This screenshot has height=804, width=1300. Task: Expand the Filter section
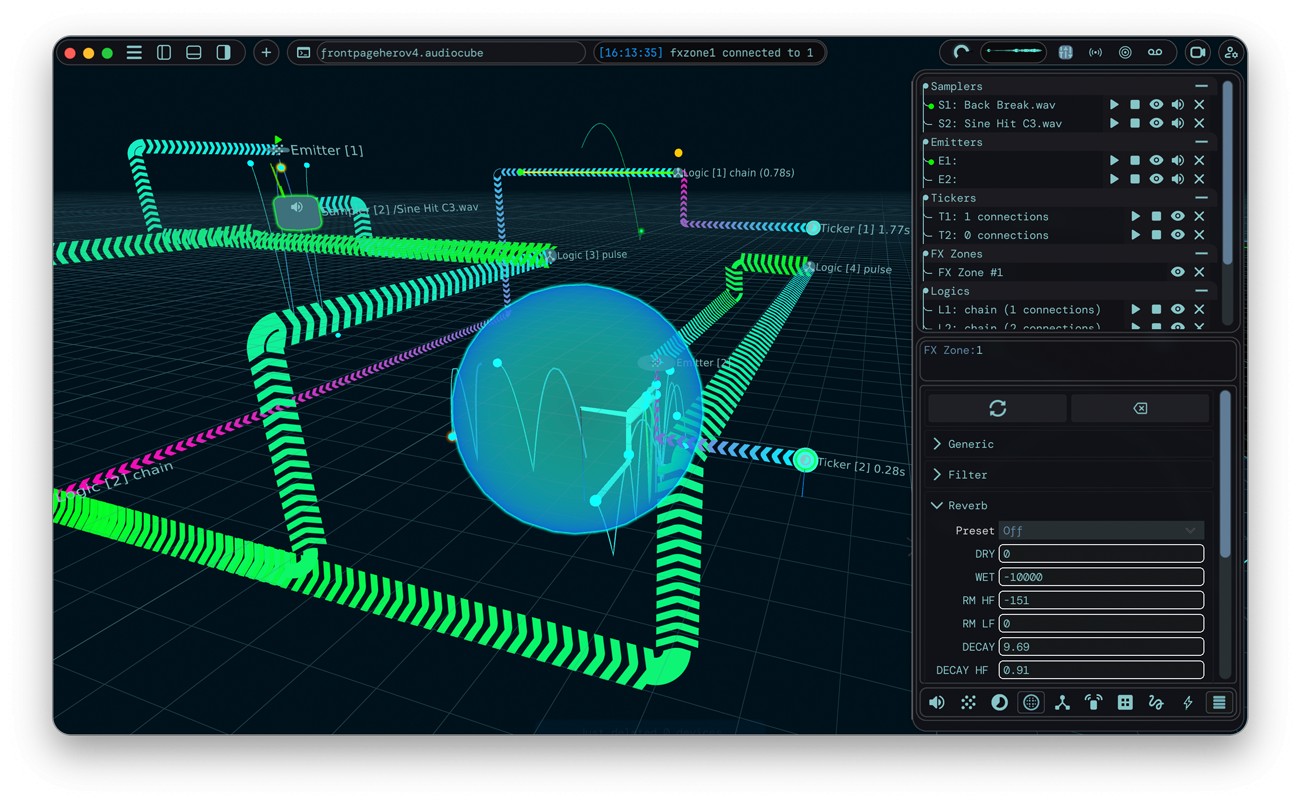[967, 475]
